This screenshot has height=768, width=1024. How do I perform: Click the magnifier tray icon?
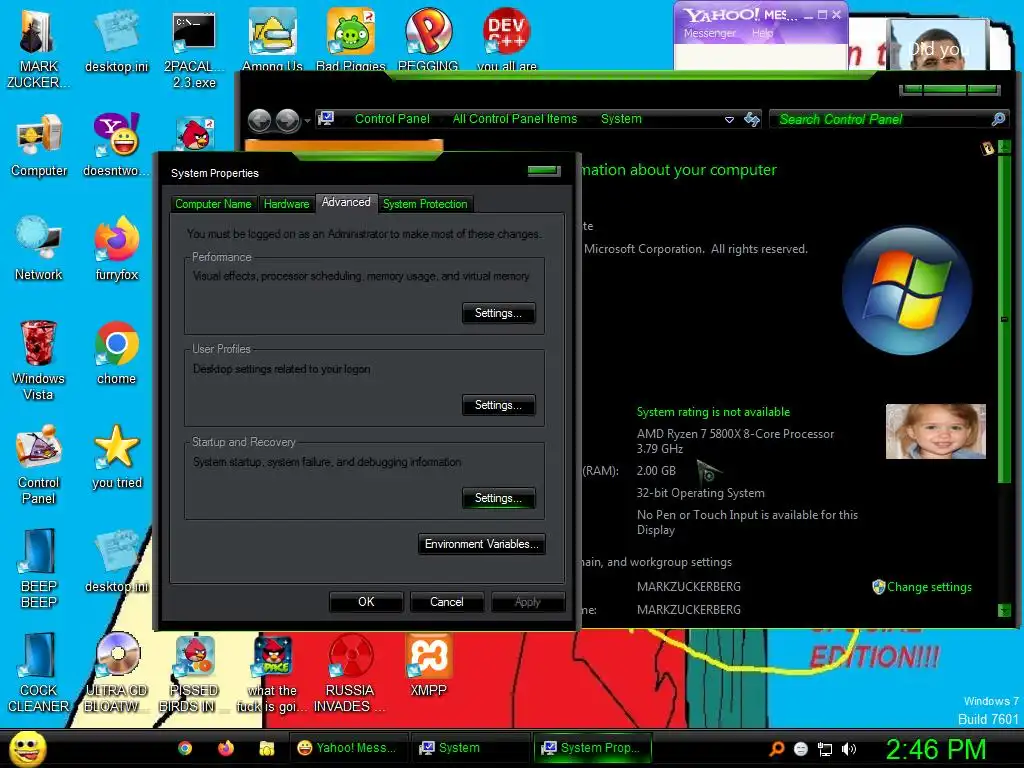tap(776, 749)
